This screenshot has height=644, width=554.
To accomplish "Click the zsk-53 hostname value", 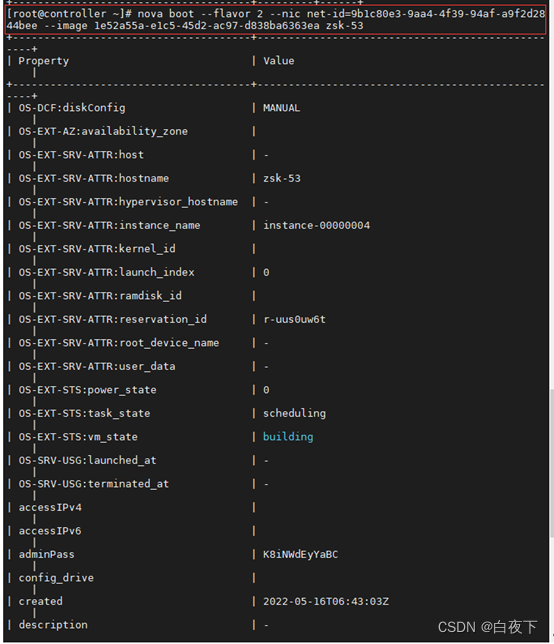I will (282, 179).
